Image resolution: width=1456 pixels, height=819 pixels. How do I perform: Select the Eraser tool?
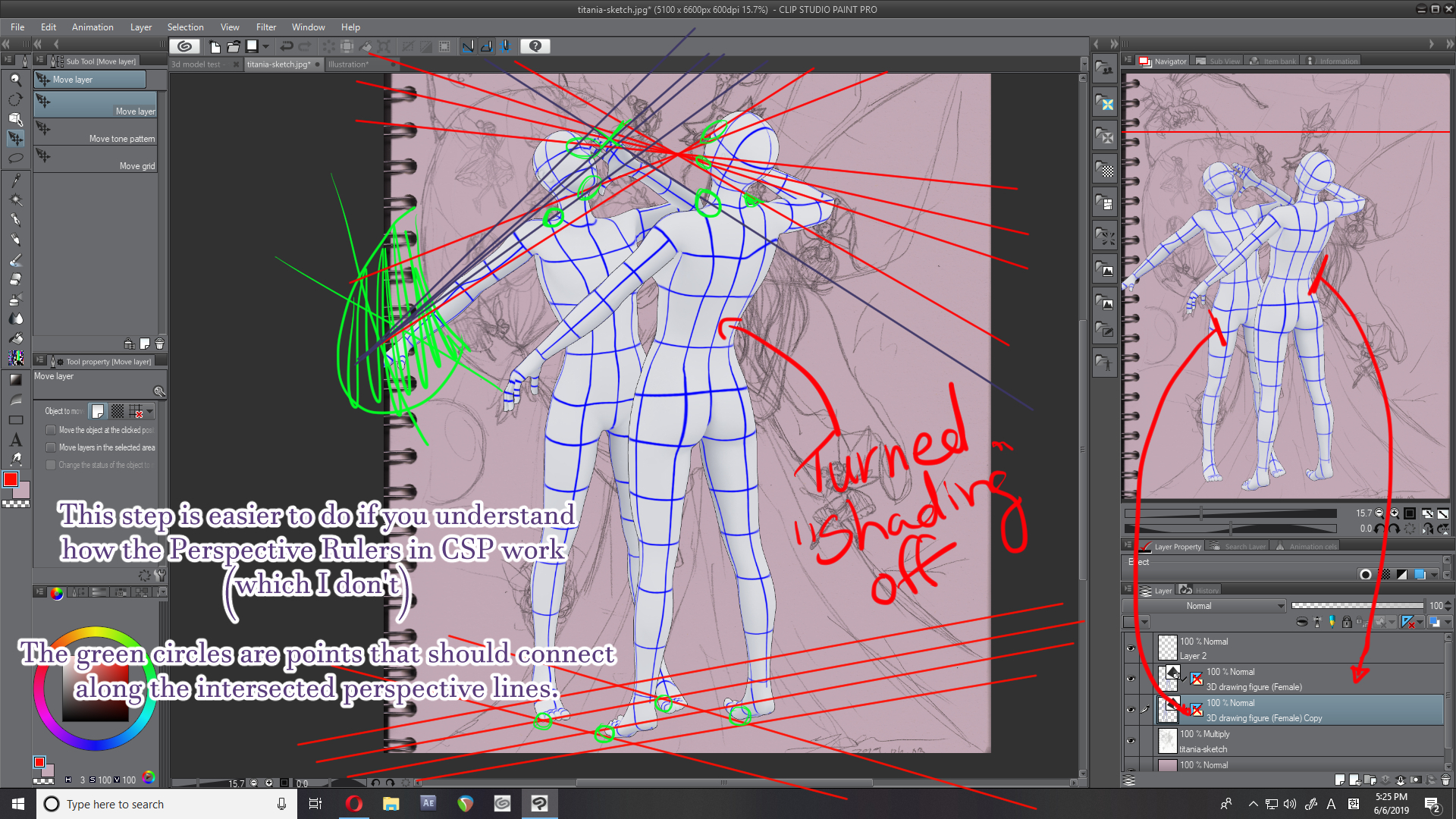(x=15, y=279)
